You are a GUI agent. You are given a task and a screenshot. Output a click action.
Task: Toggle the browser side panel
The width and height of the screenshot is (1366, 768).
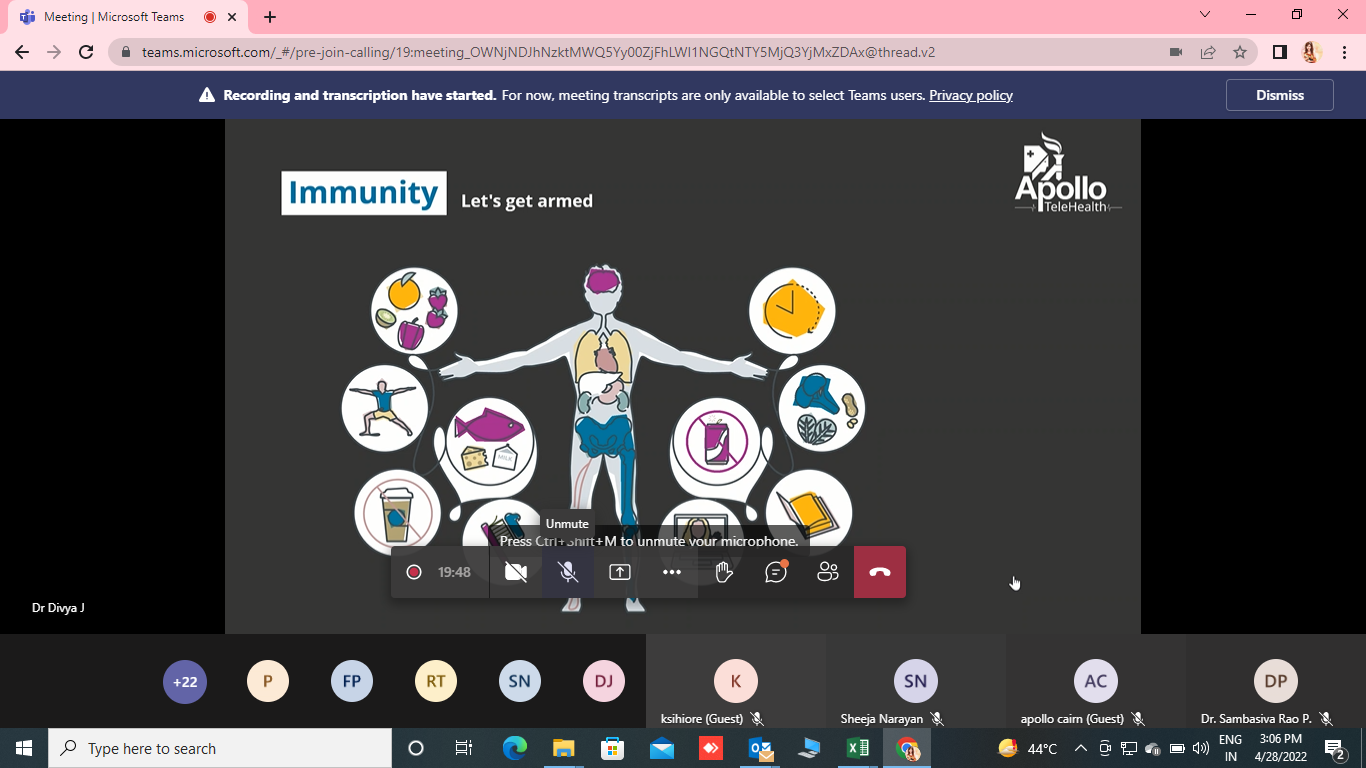[x=1279, y=52]
